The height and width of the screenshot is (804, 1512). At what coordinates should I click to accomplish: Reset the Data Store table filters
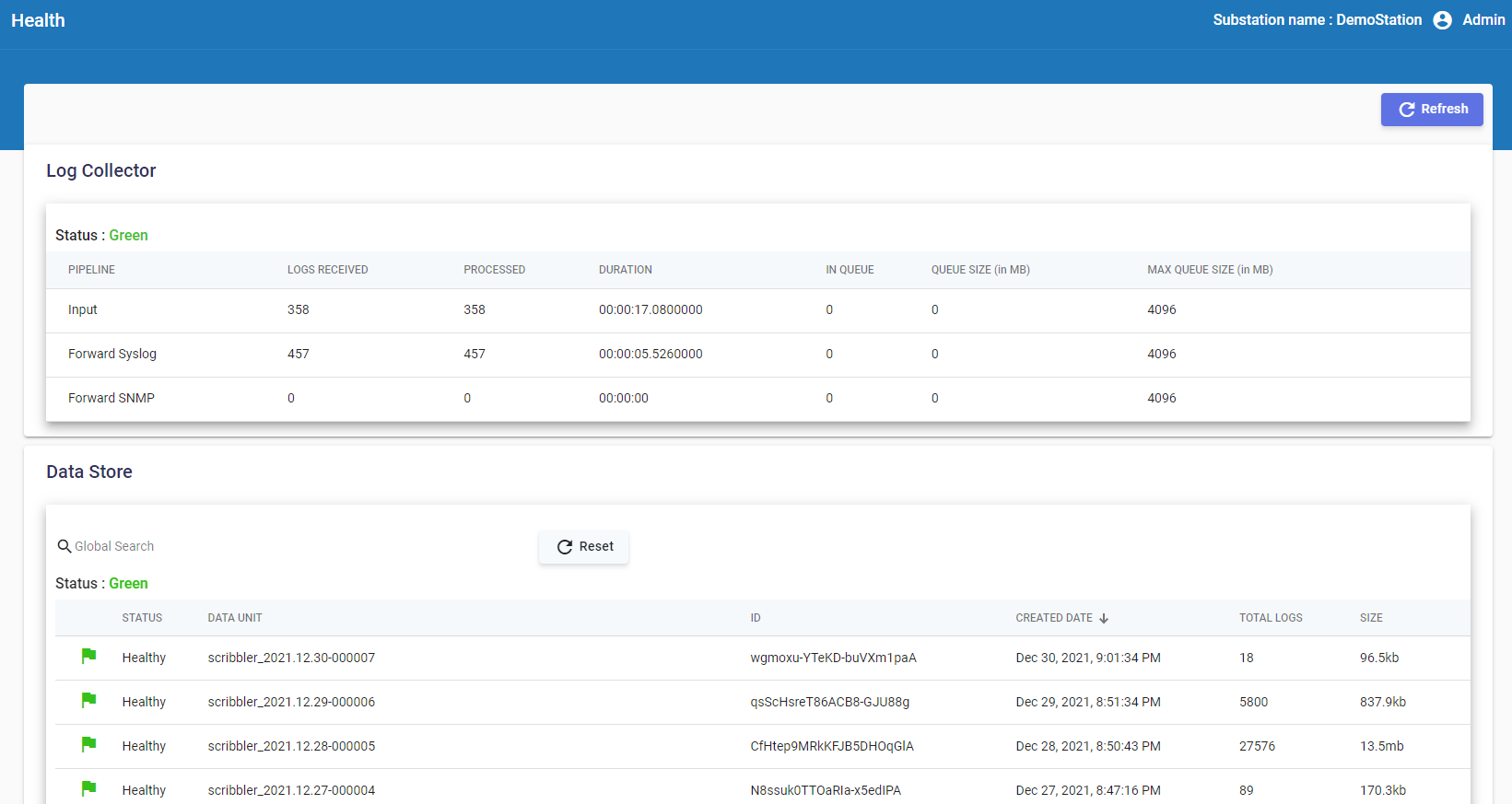click(584, 547)
